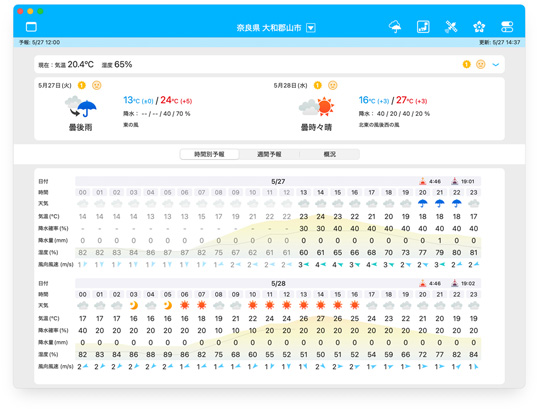
Task: Click face index icon in current conditions bar
Action: coord(481,64)
